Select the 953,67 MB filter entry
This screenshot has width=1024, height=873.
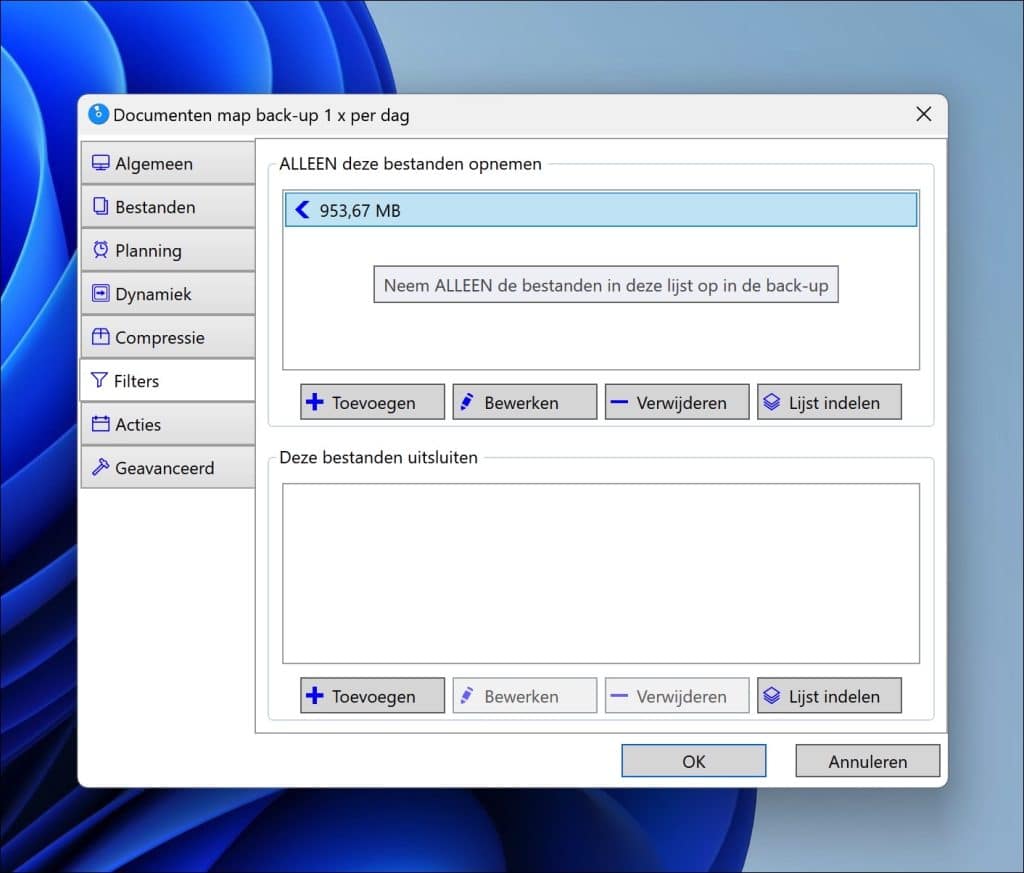(x=601, y=210)
